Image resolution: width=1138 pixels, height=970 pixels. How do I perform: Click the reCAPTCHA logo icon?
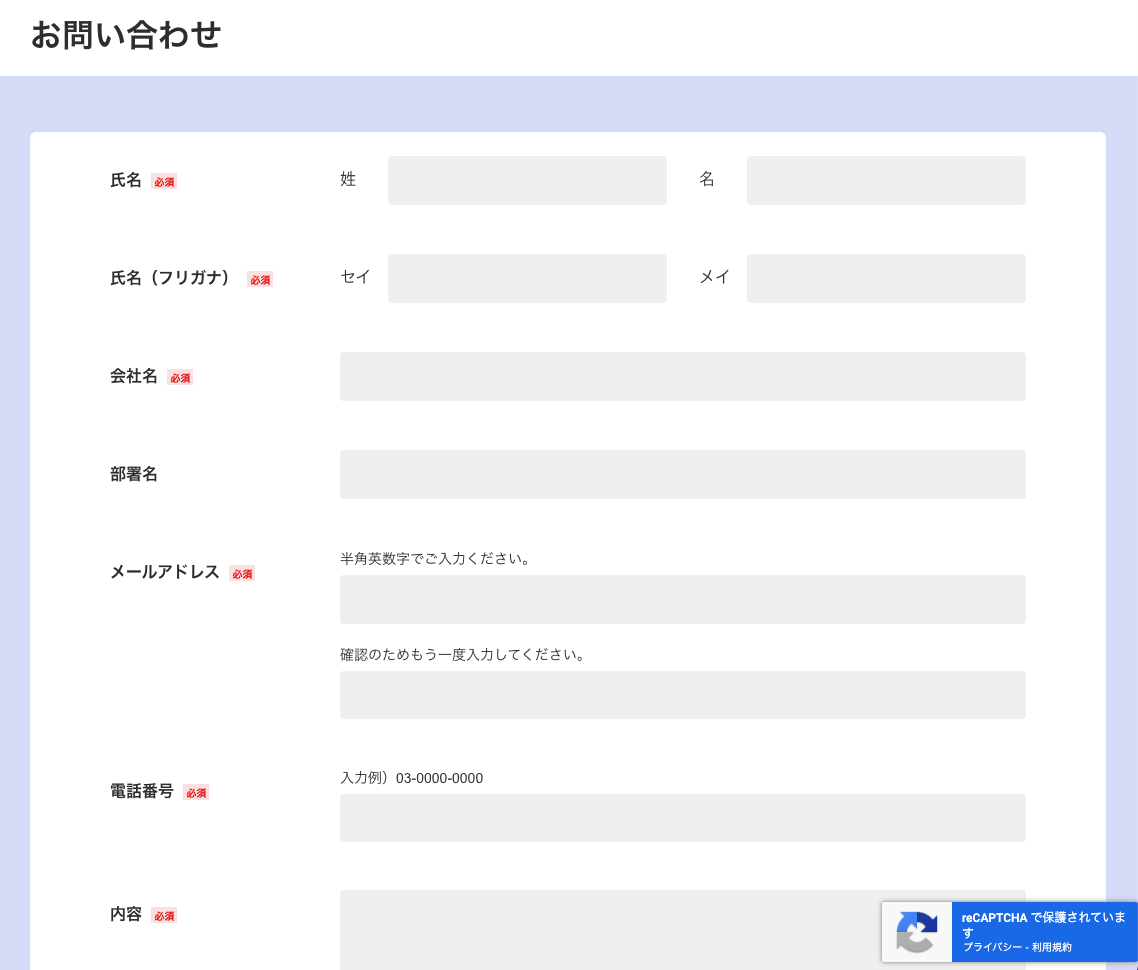point(917,931)
